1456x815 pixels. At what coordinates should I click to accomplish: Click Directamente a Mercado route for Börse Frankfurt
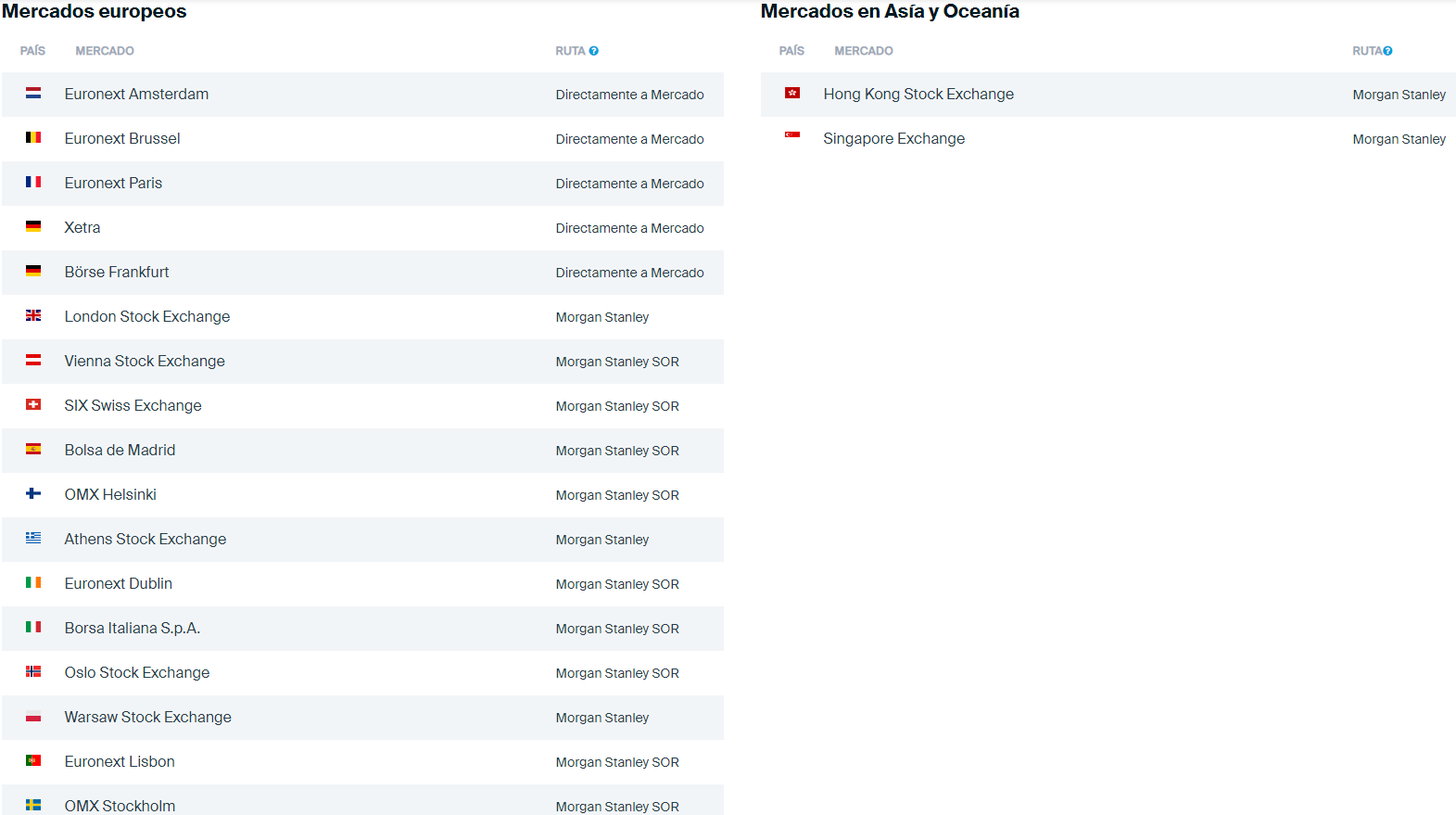pos(629,273)
